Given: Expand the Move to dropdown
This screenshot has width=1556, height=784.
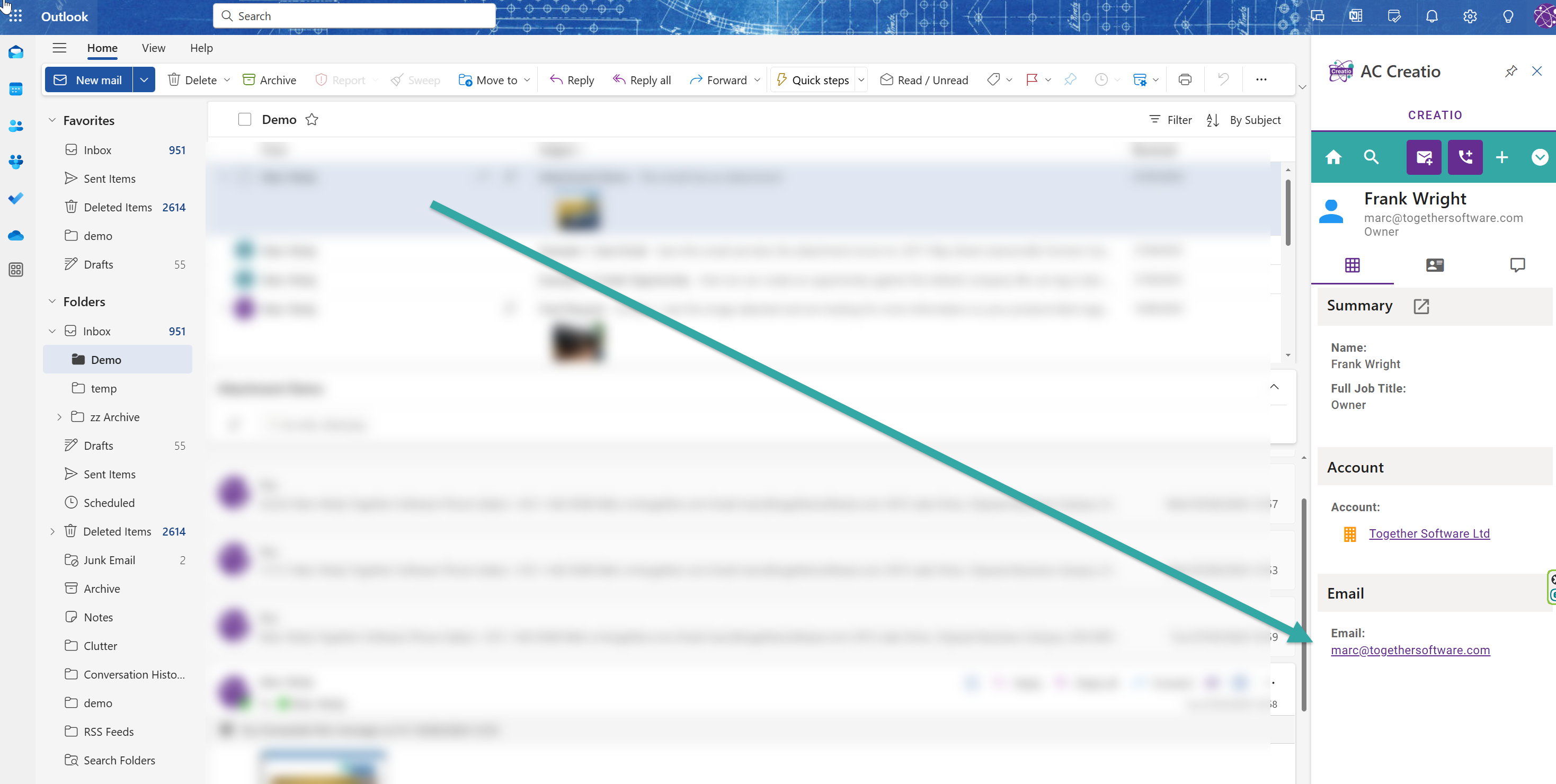Looking at the screenshot, I should coord(527,80).
